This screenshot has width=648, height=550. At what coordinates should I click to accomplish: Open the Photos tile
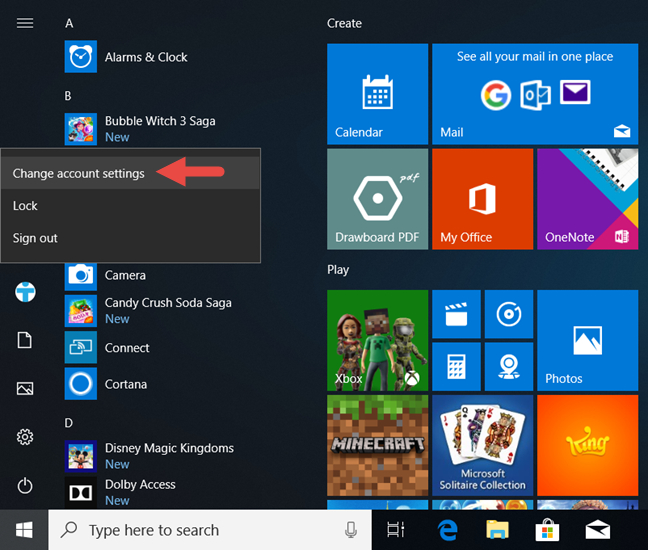tap(587, 340)
